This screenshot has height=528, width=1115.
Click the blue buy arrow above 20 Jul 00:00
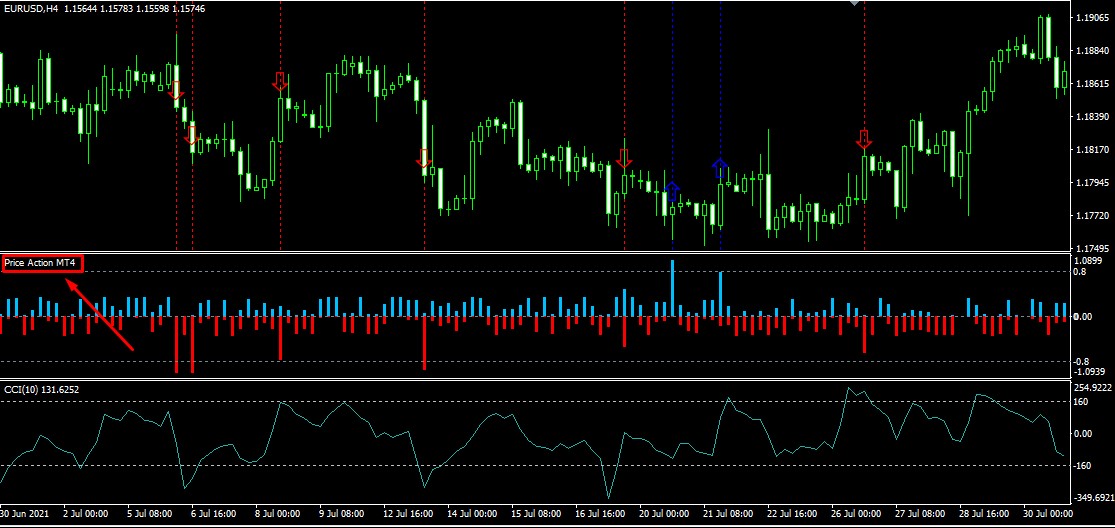pyautogui.click(x=672, y=191)
